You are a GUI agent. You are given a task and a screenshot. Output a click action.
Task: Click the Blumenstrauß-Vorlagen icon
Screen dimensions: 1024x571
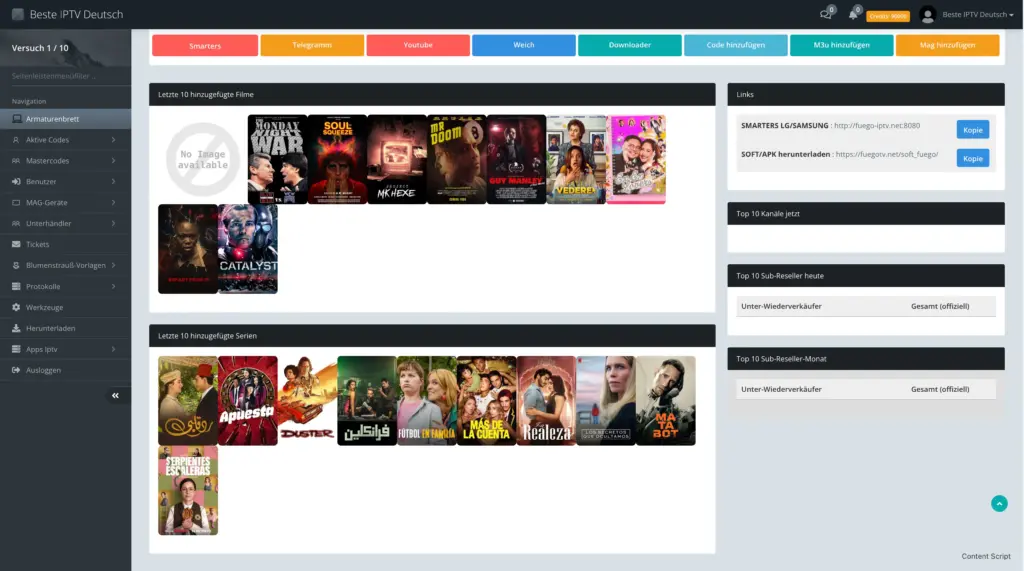pyautogui.click(x=16, y=265)
